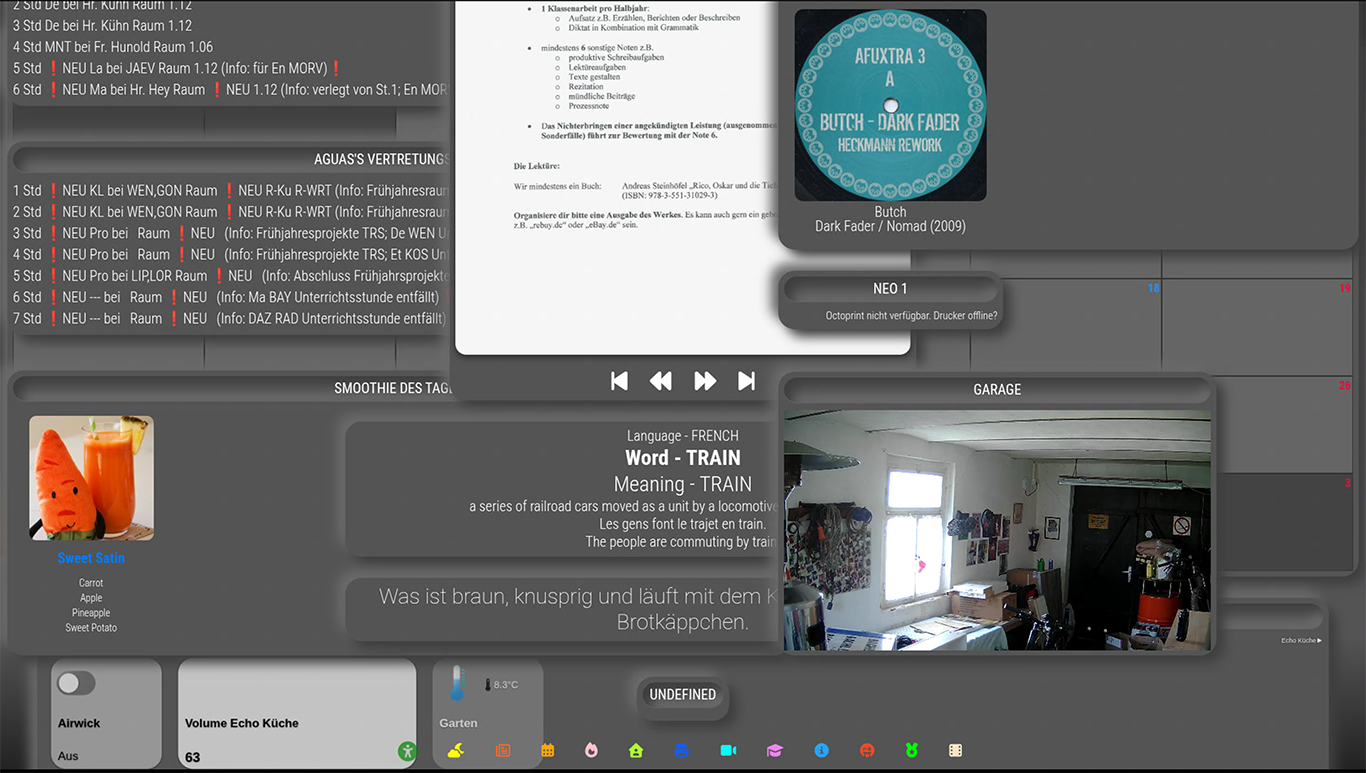Open the purple graduation cap page

775,750
